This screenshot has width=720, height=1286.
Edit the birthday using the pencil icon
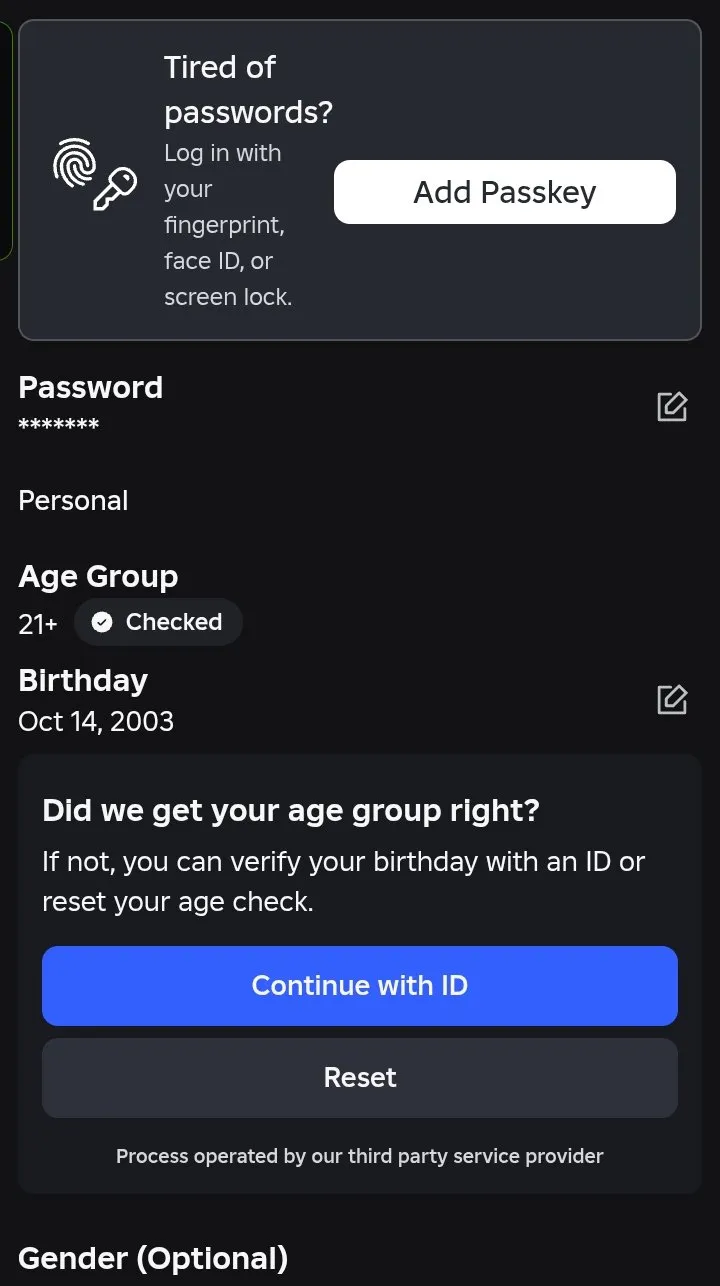(672, 699)
